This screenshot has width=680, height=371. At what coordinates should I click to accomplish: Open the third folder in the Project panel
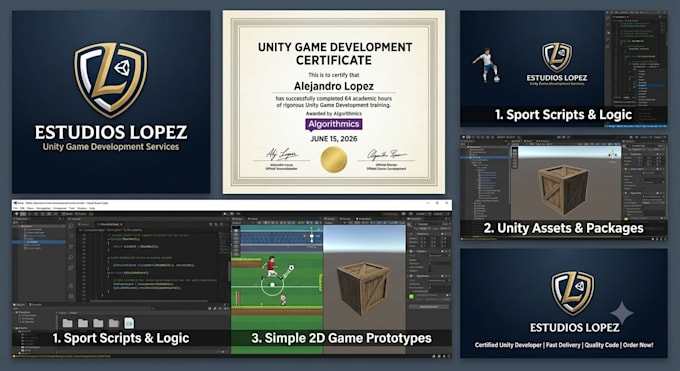coord(98,323)
